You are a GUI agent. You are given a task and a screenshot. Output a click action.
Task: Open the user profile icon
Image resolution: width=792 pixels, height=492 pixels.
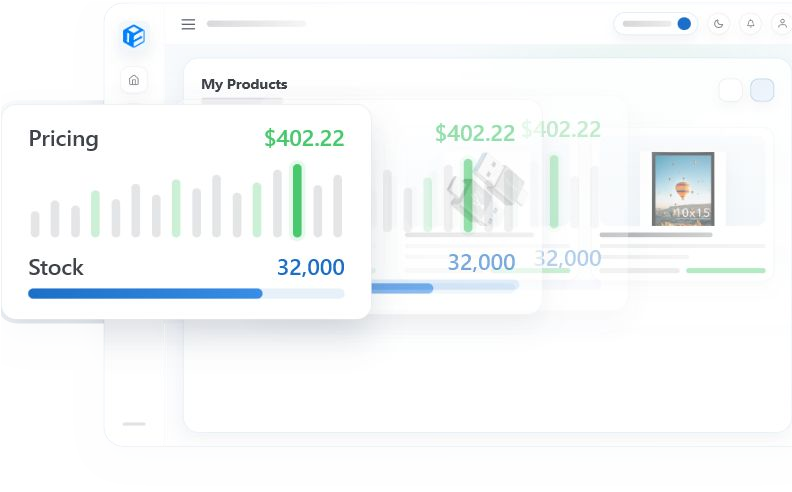click(782, 24)
